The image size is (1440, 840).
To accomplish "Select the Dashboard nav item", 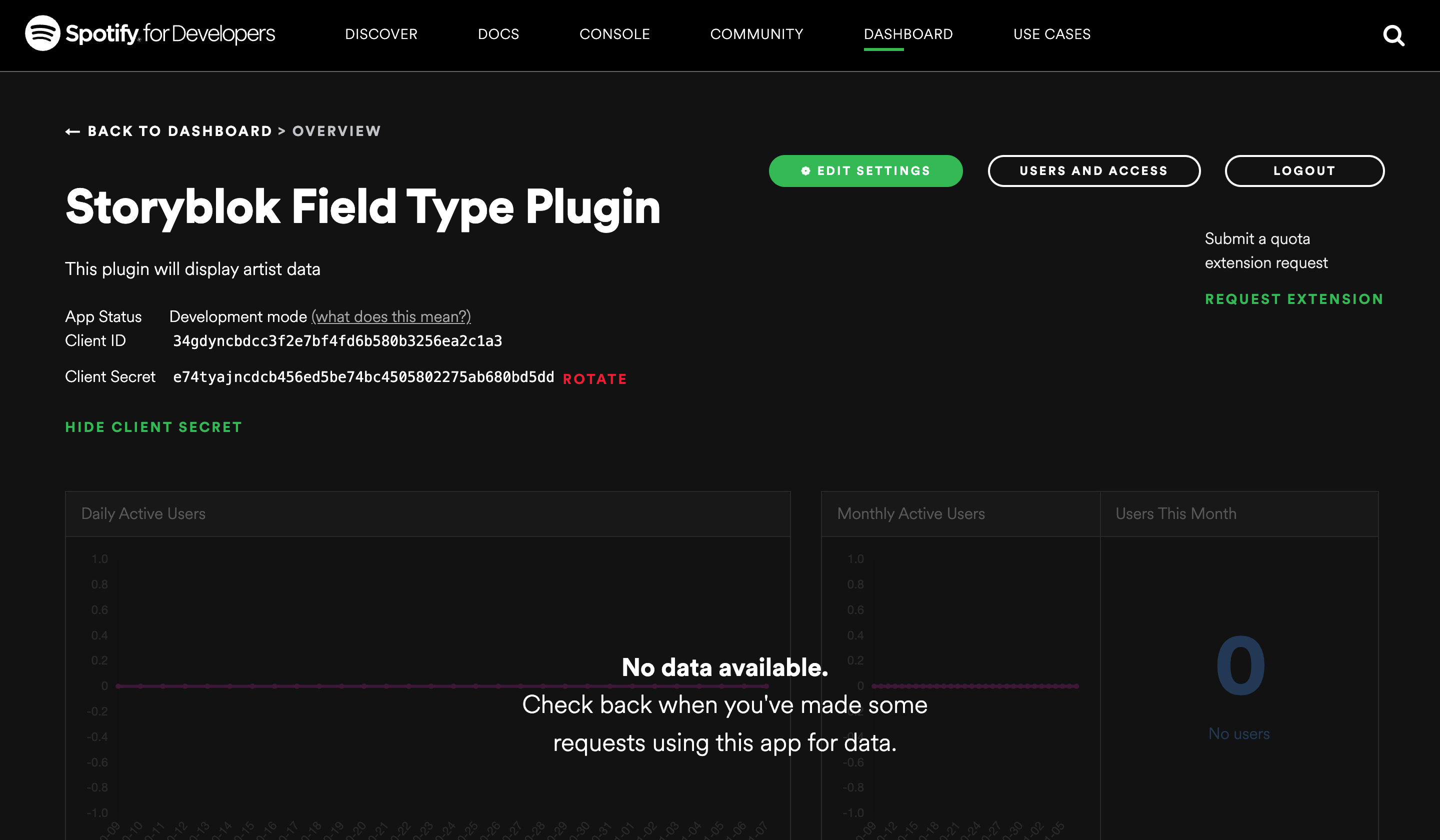I will tap(908, 34).
